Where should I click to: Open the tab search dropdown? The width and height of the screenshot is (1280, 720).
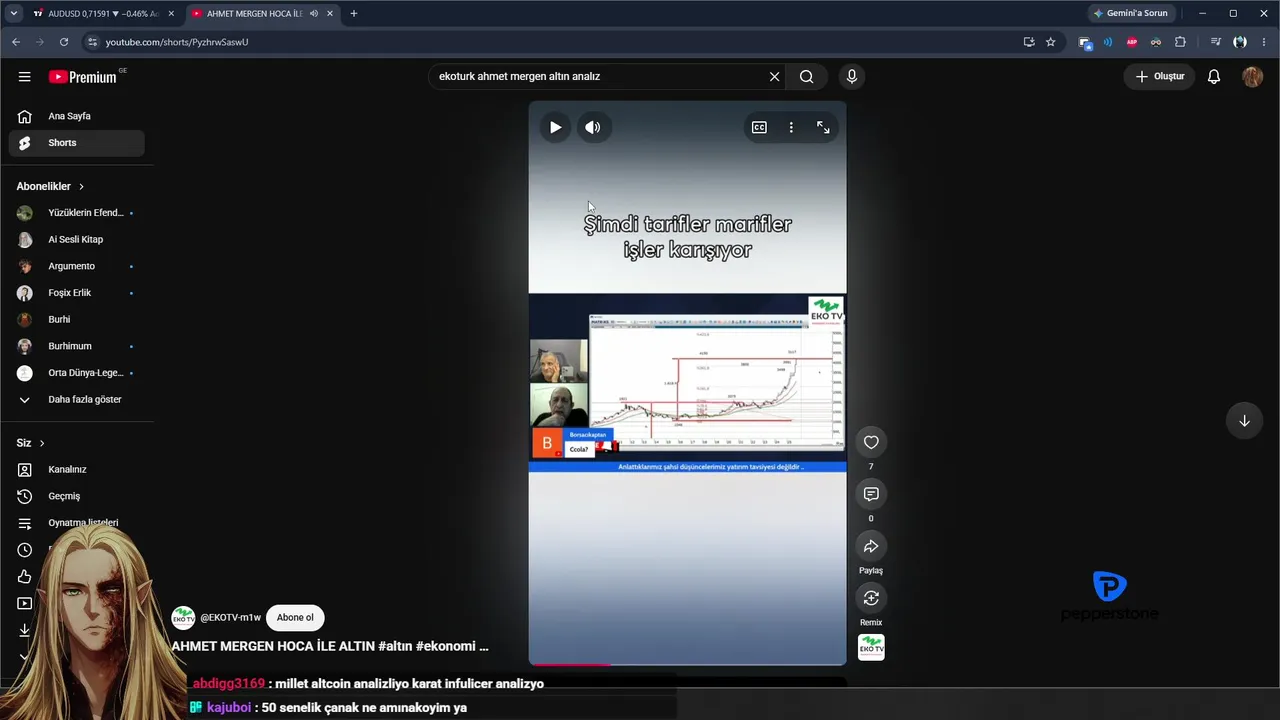[13, 14]
